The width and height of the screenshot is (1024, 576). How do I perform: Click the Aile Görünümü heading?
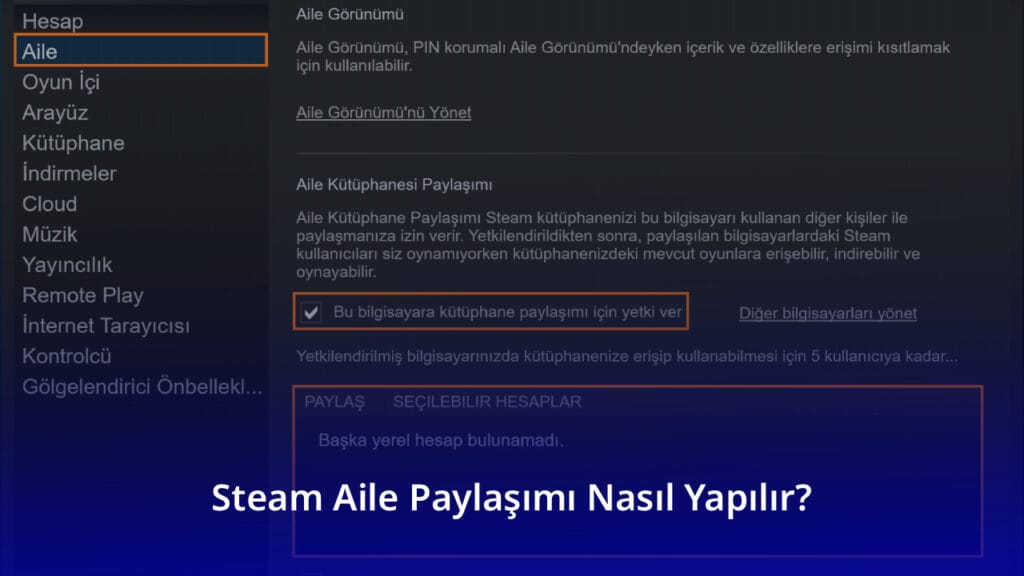[349, 14]
